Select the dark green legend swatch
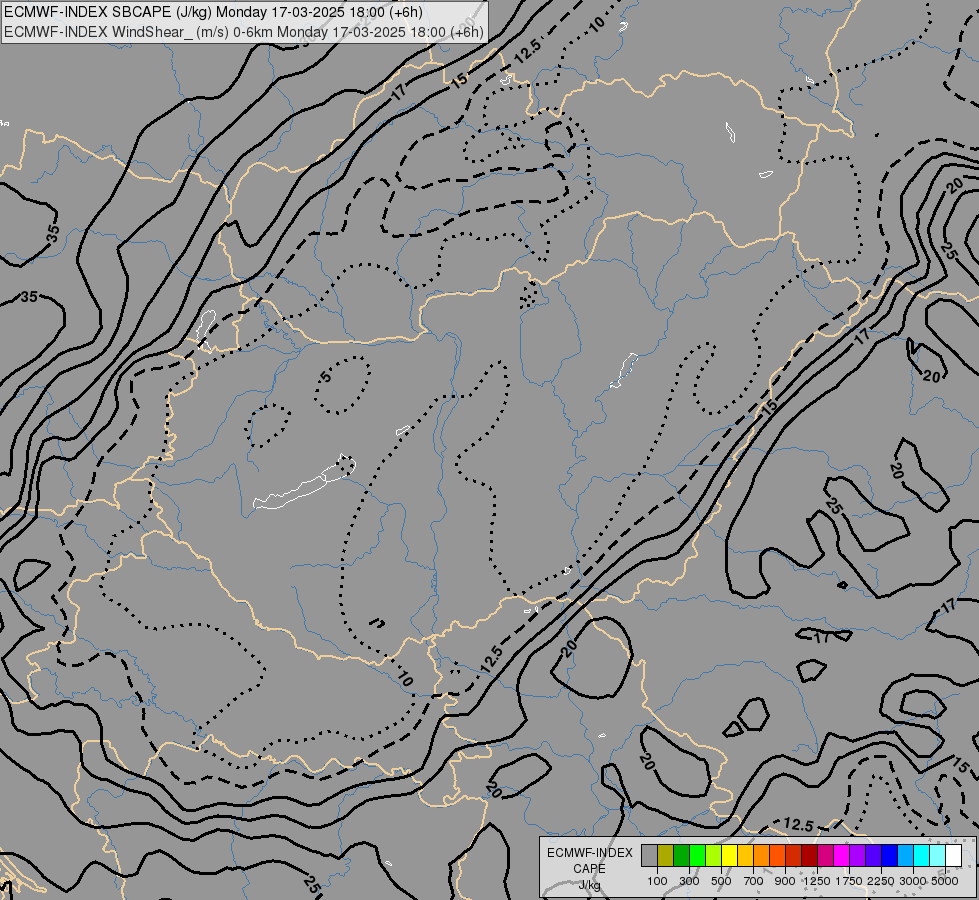Viewport: 979px width, 900px height. coord(681,856)
